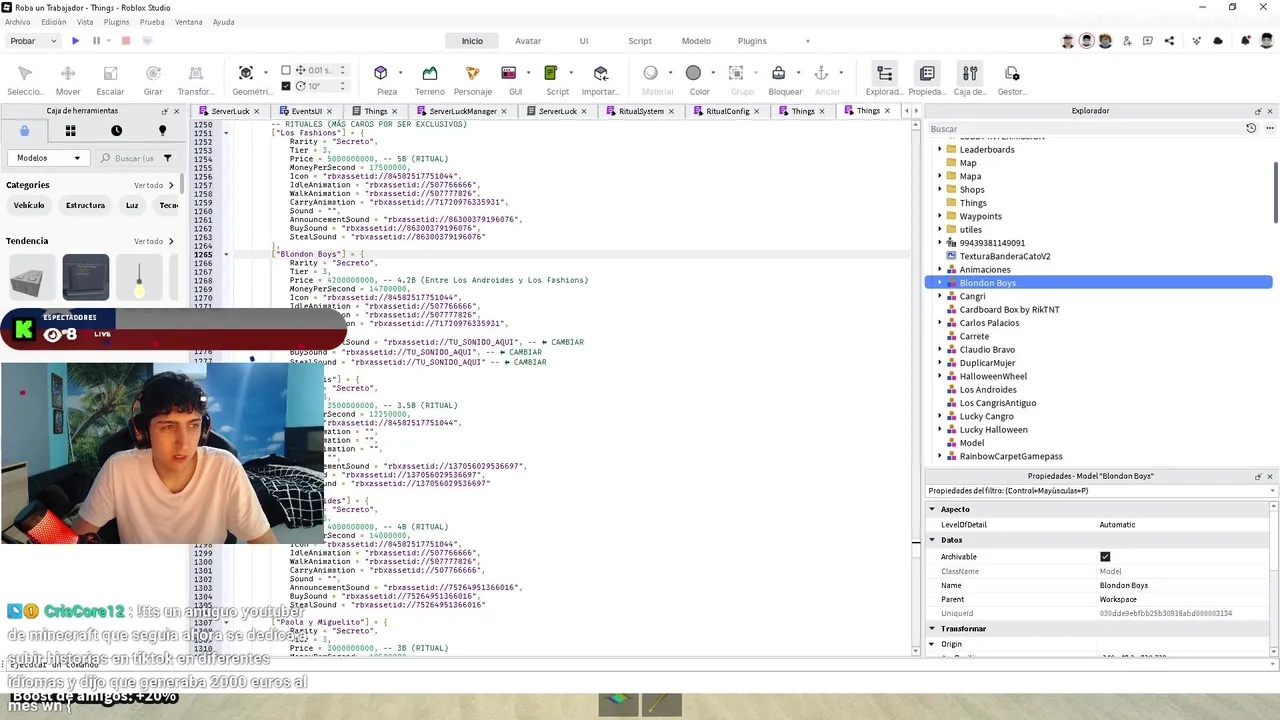Switch to the RitualSystem script tab

click(x=640, y=111)
